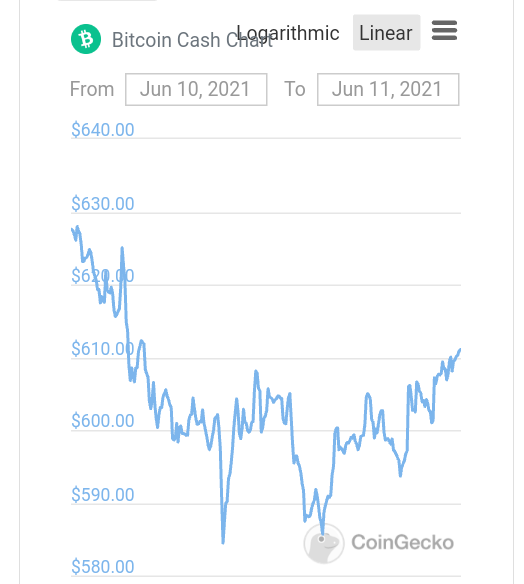Switch the chart to Logarithmic scale
The image size is (524, 584).
(288, 33)
